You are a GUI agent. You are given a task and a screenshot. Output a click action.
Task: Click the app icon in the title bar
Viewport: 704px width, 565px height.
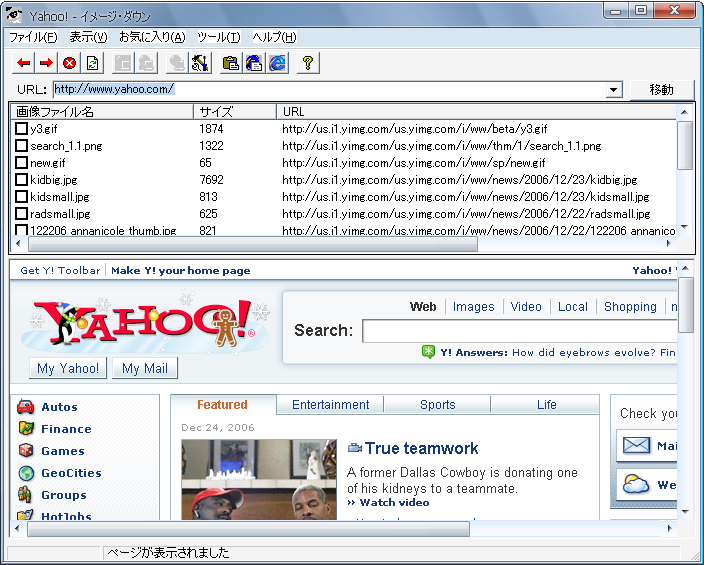[x=14, y=15]
